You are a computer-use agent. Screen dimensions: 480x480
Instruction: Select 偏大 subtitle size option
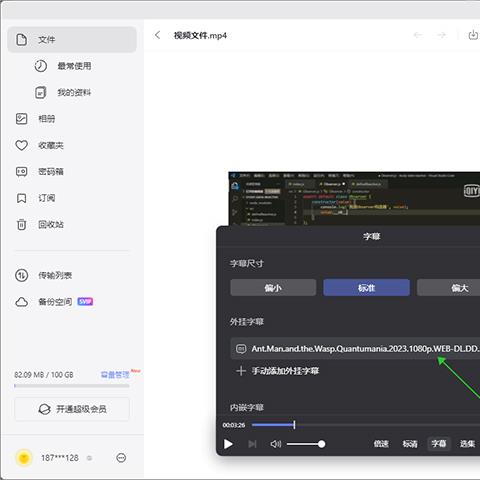(449, 288)
